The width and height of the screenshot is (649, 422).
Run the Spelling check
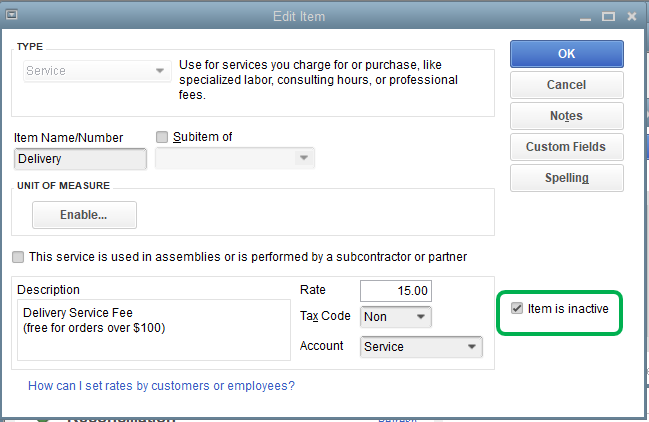(x=566, y=178)
